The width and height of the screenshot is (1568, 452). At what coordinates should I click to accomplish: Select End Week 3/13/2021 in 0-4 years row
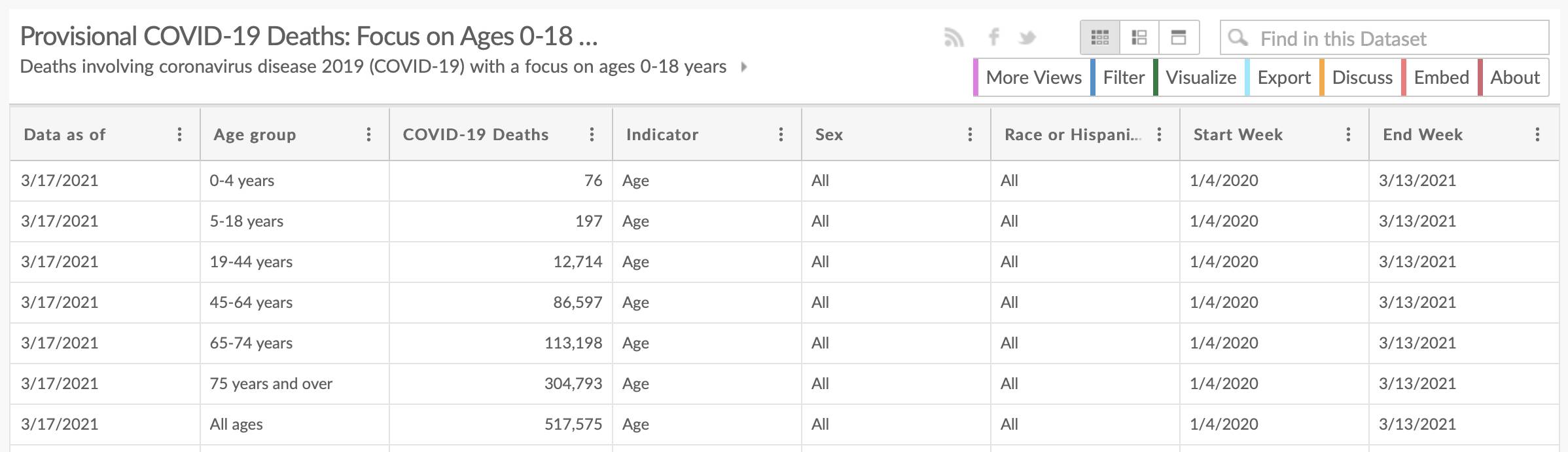[1464, 181]
